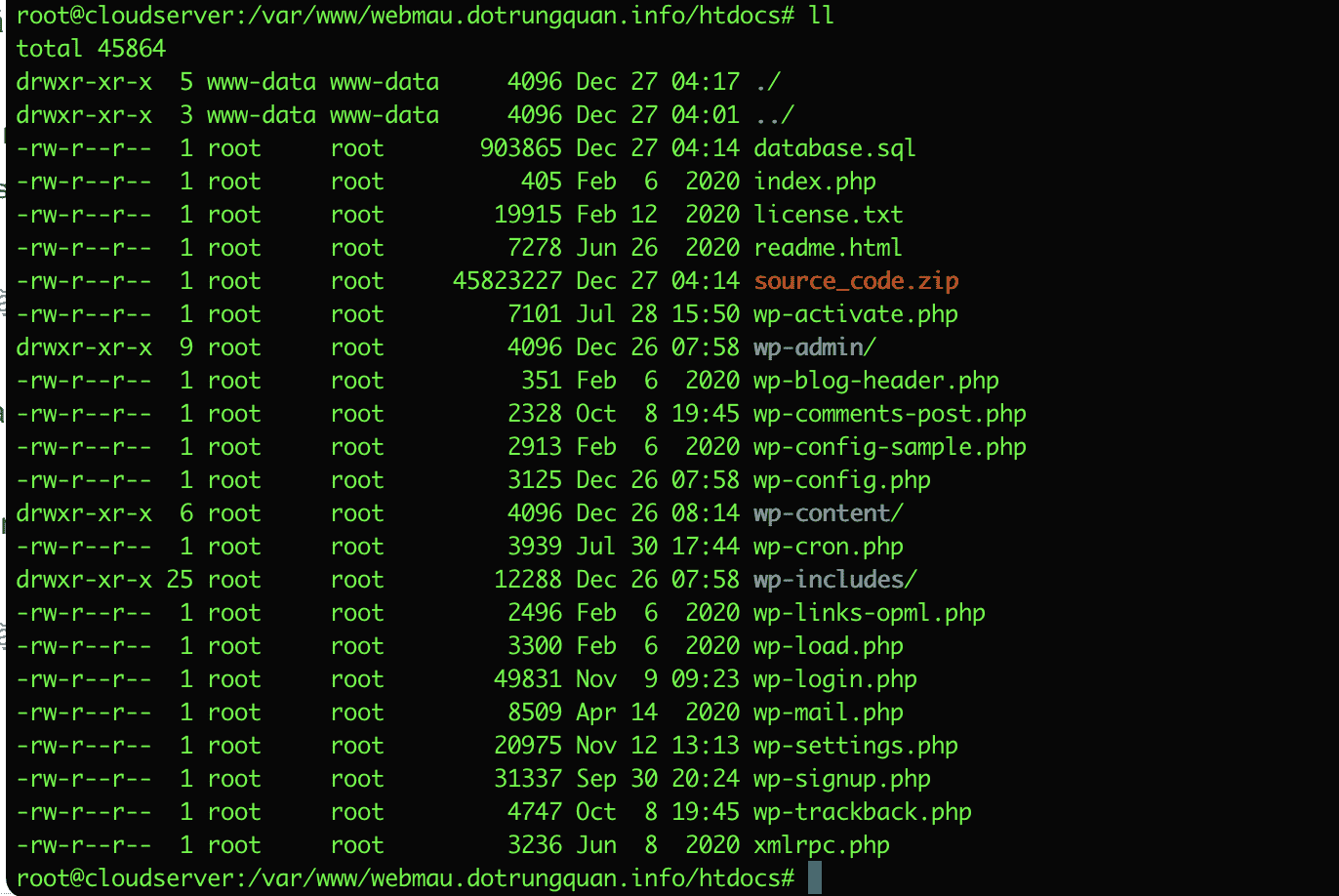The width and height of the screenshot is (1339, 896).
Task: Click the wp-settings.php filename
Action: click(855, 746)
